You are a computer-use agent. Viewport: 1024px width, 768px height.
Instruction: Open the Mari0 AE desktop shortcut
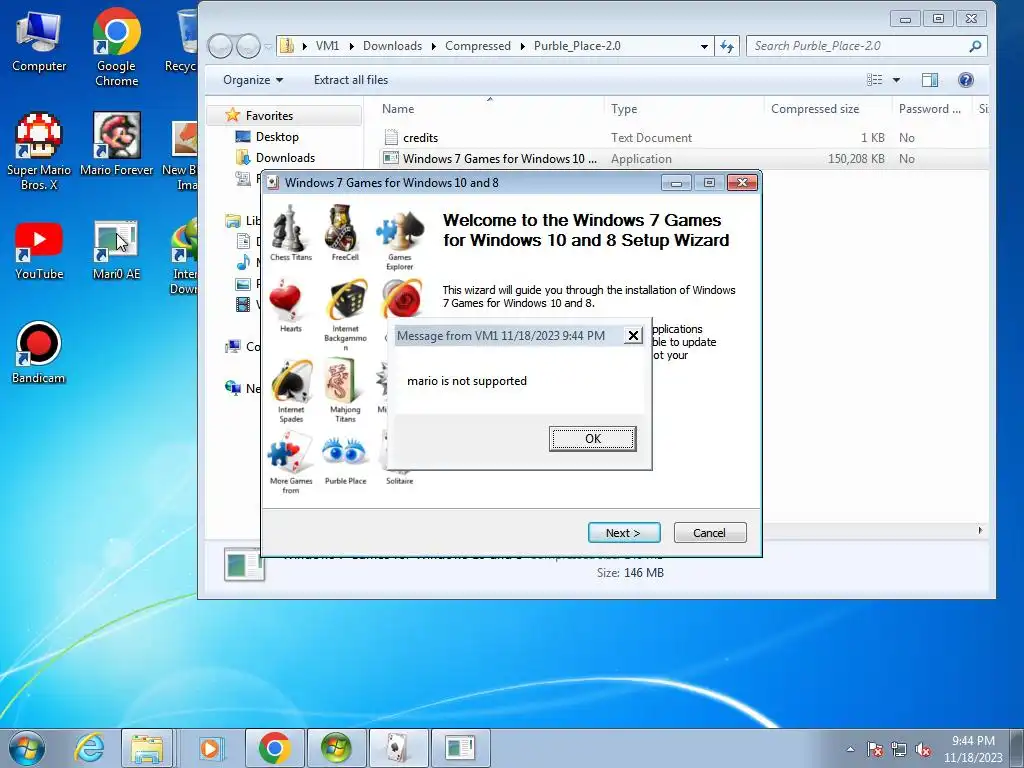pos(116,251)
